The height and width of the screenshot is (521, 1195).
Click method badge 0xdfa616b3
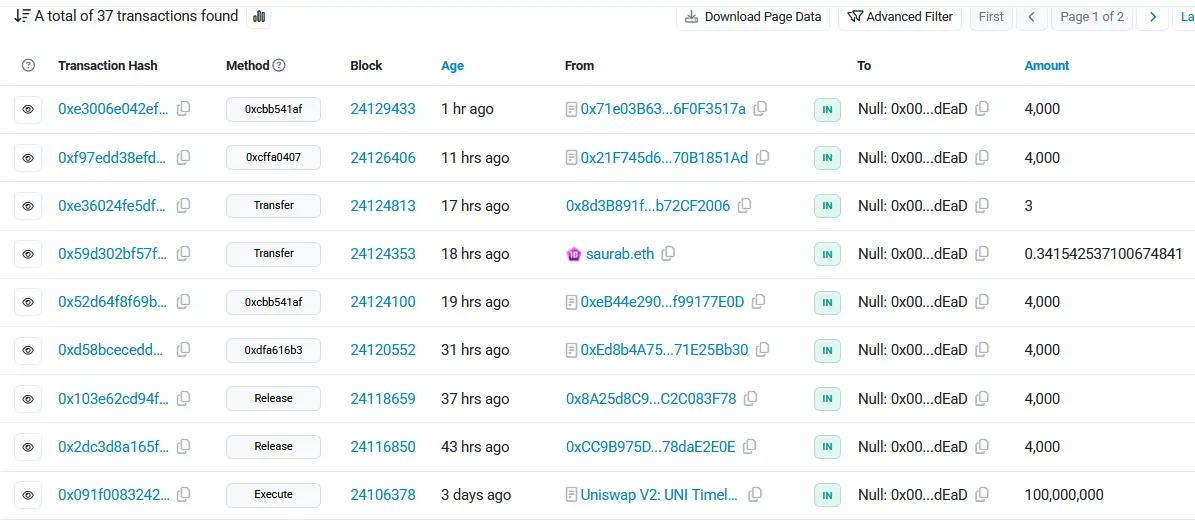tap(274, 350)
